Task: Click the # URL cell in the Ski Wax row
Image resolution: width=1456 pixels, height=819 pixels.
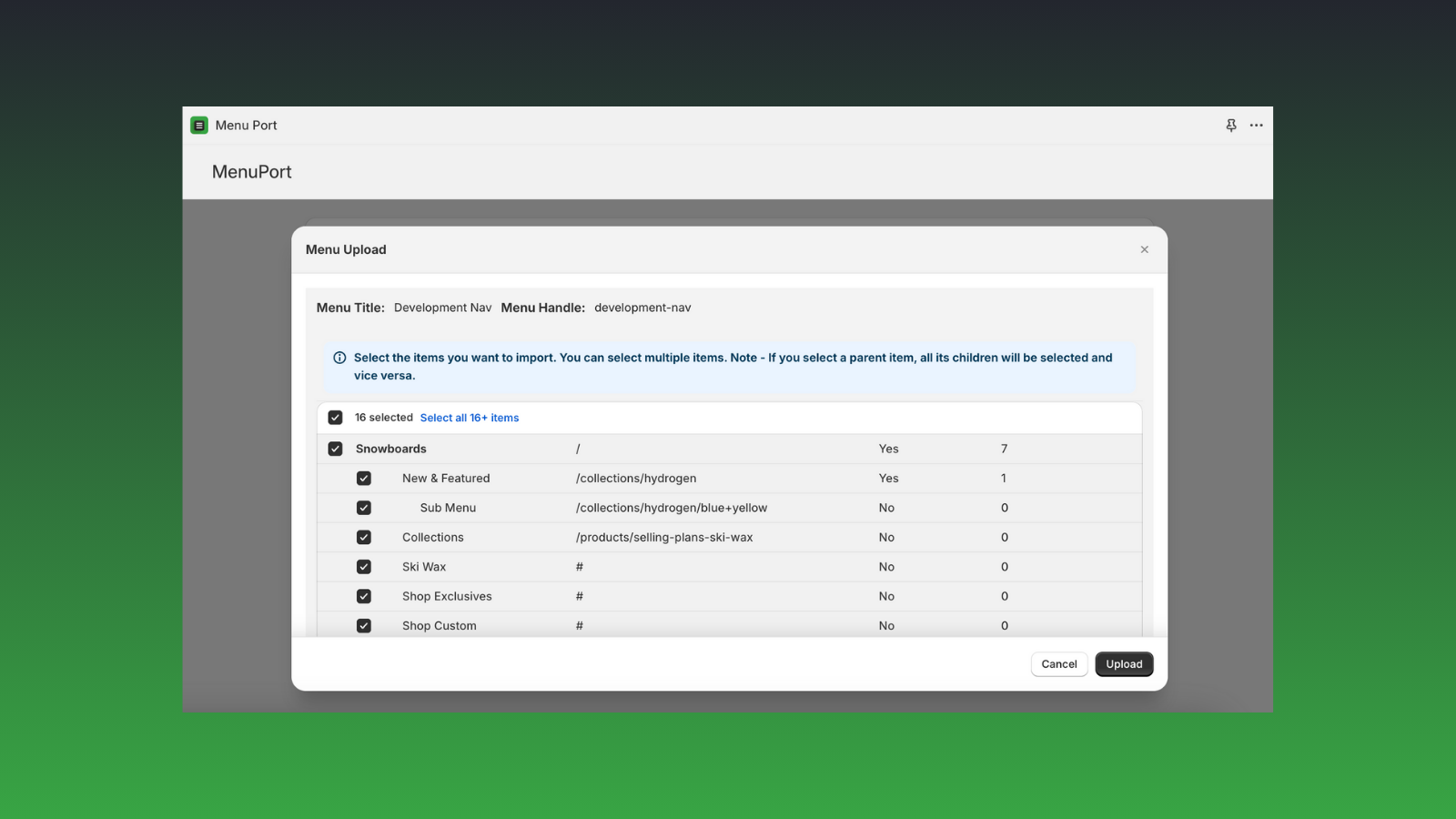Action: pyautogui.click(x=580, y=567)
